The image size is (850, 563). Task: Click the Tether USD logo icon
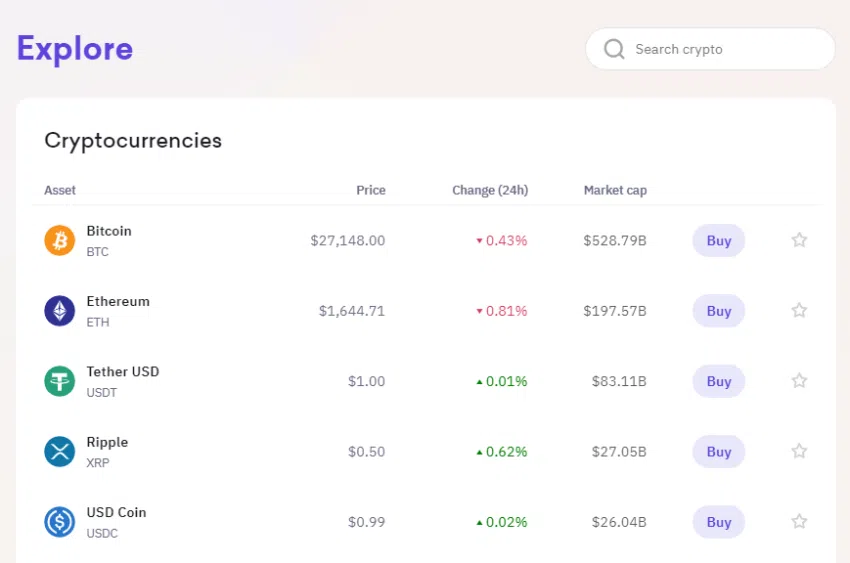point(60,381)
